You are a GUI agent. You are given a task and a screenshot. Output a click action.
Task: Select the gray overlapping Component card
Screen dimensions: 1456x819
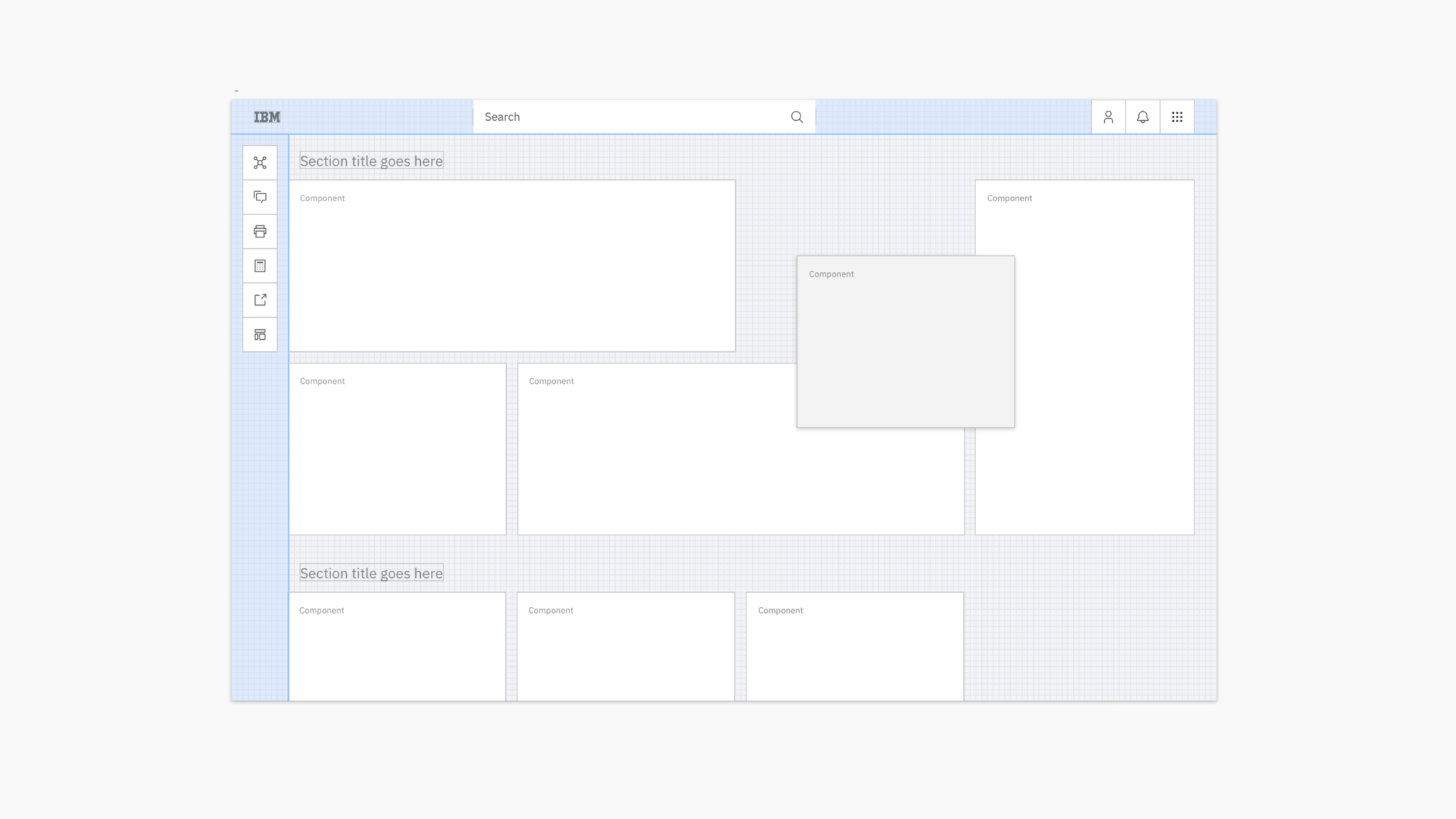click(x=906, y=341)
